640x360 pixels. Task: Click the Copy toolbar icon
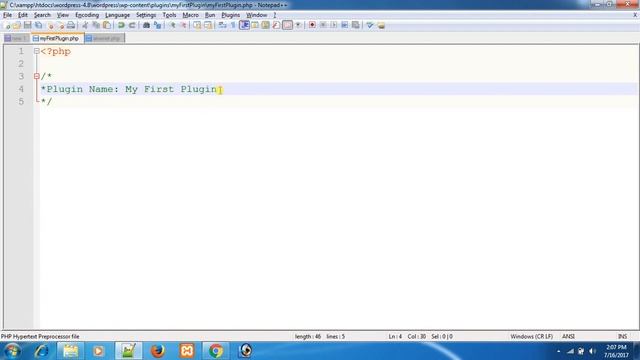point(96,25)
